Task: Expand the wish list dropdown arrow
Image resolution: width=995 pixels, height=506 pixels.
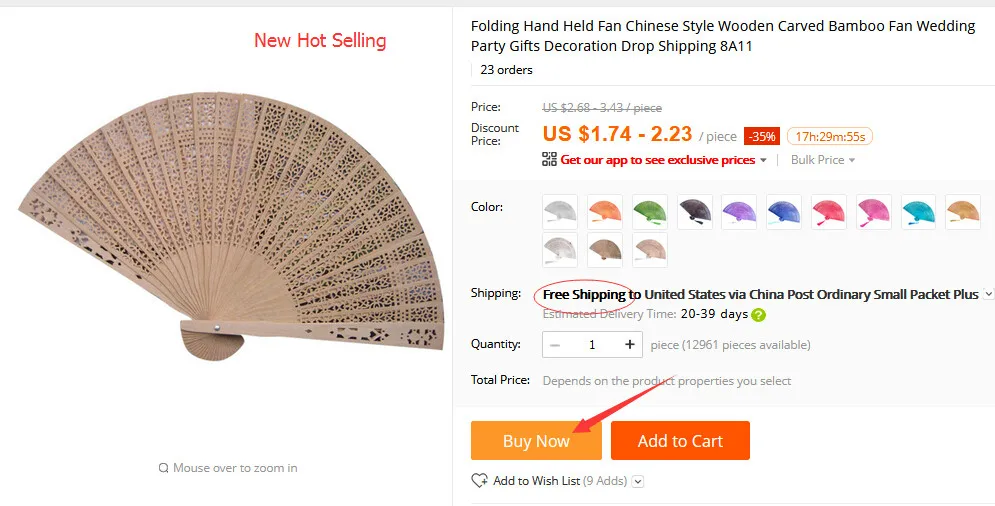Action: 639,481
